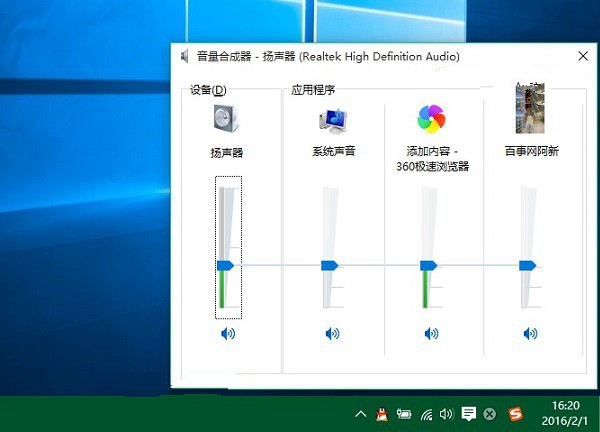
Task: Mute the Speakers (扬声器) device
Action: click(228, 333)
